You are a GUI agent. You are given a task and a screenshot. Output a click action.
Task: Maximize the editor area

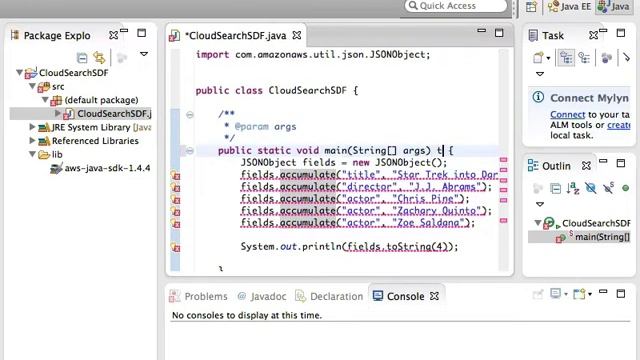coord(499,33)
